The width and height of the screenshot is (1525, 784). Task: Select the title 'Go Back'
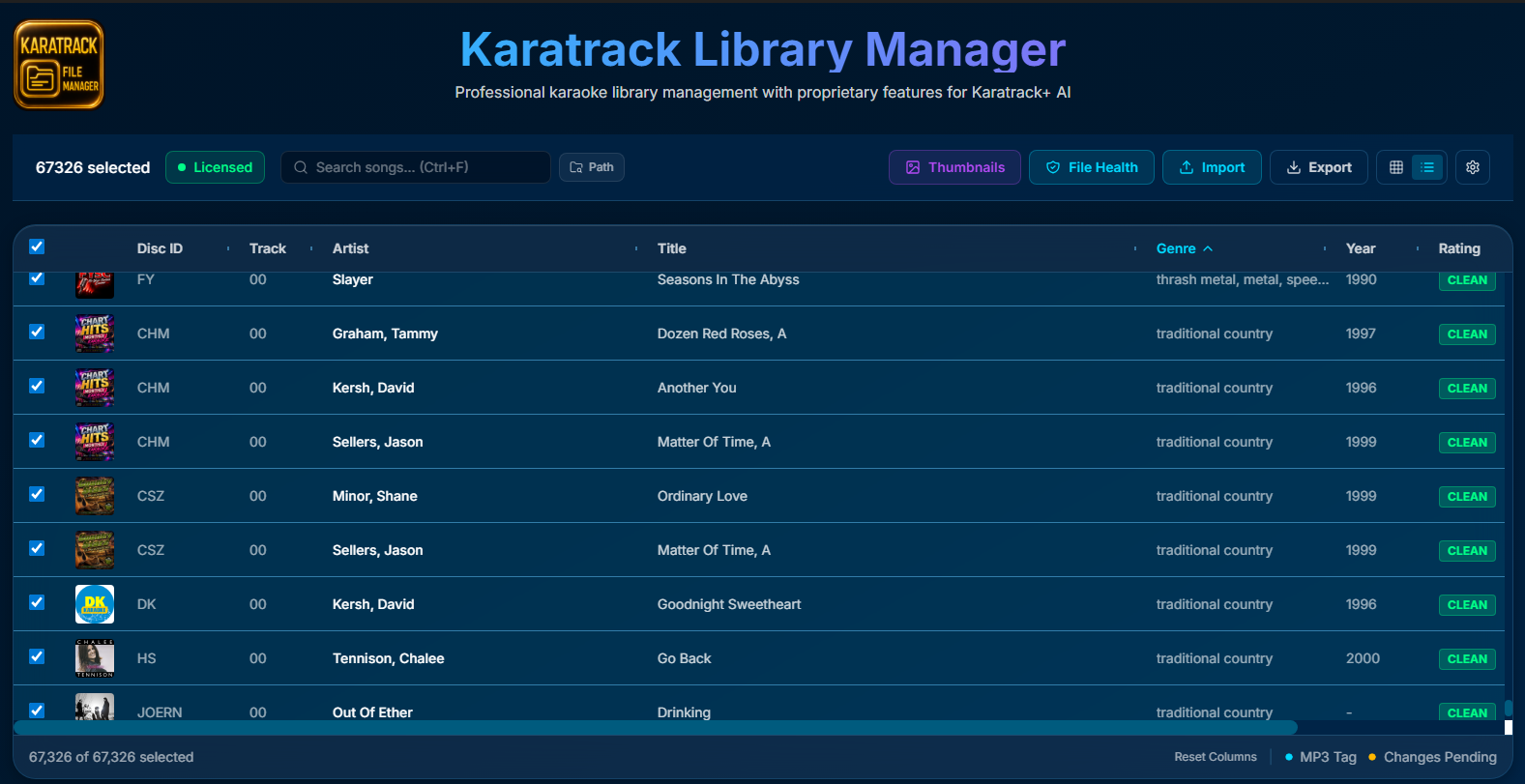[x=684, y=658]
